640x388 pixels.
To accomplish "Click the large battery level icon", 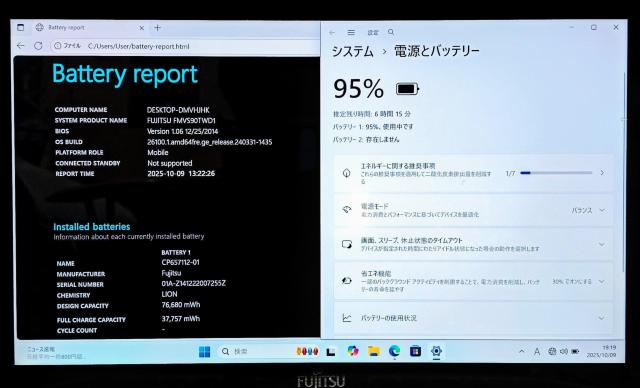I will (x=407, y=89).
